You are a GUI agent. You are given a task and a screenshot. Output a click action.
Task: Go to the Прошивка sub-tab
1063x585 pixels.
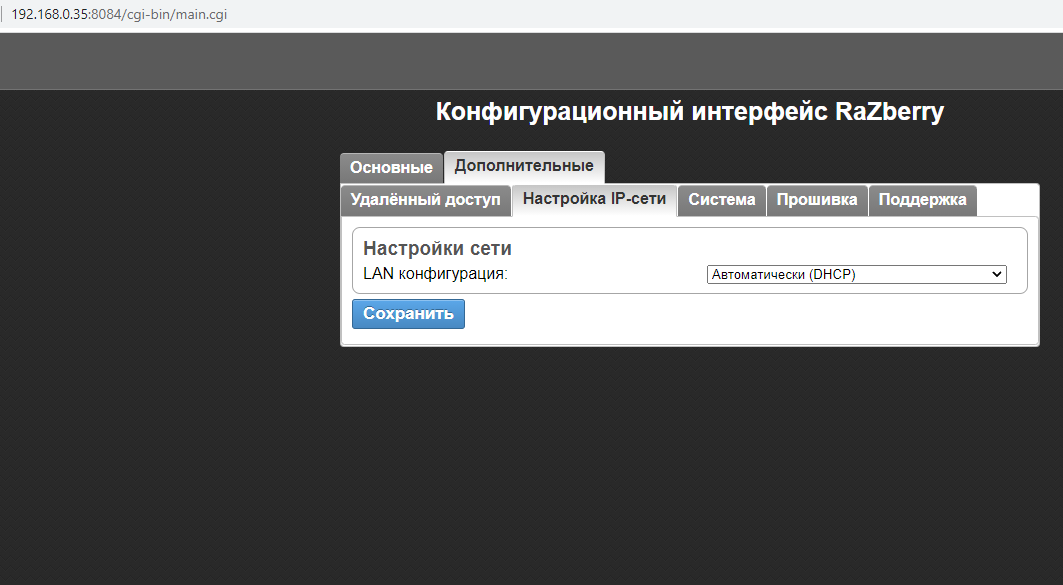point(817,200)
